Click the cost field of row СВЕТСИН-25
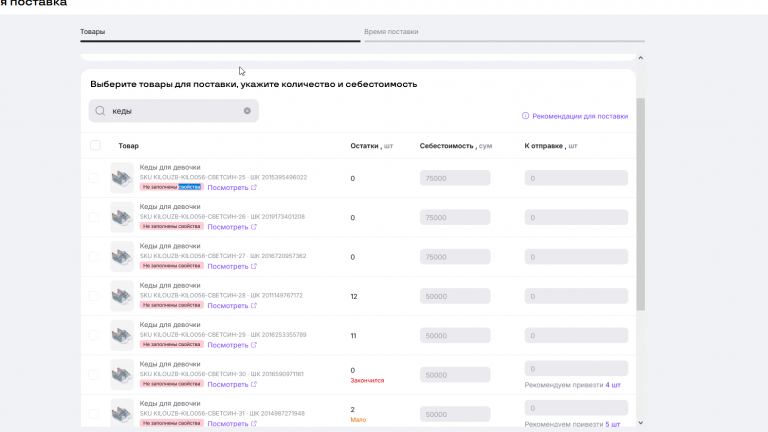 click(x=455, y=178)
